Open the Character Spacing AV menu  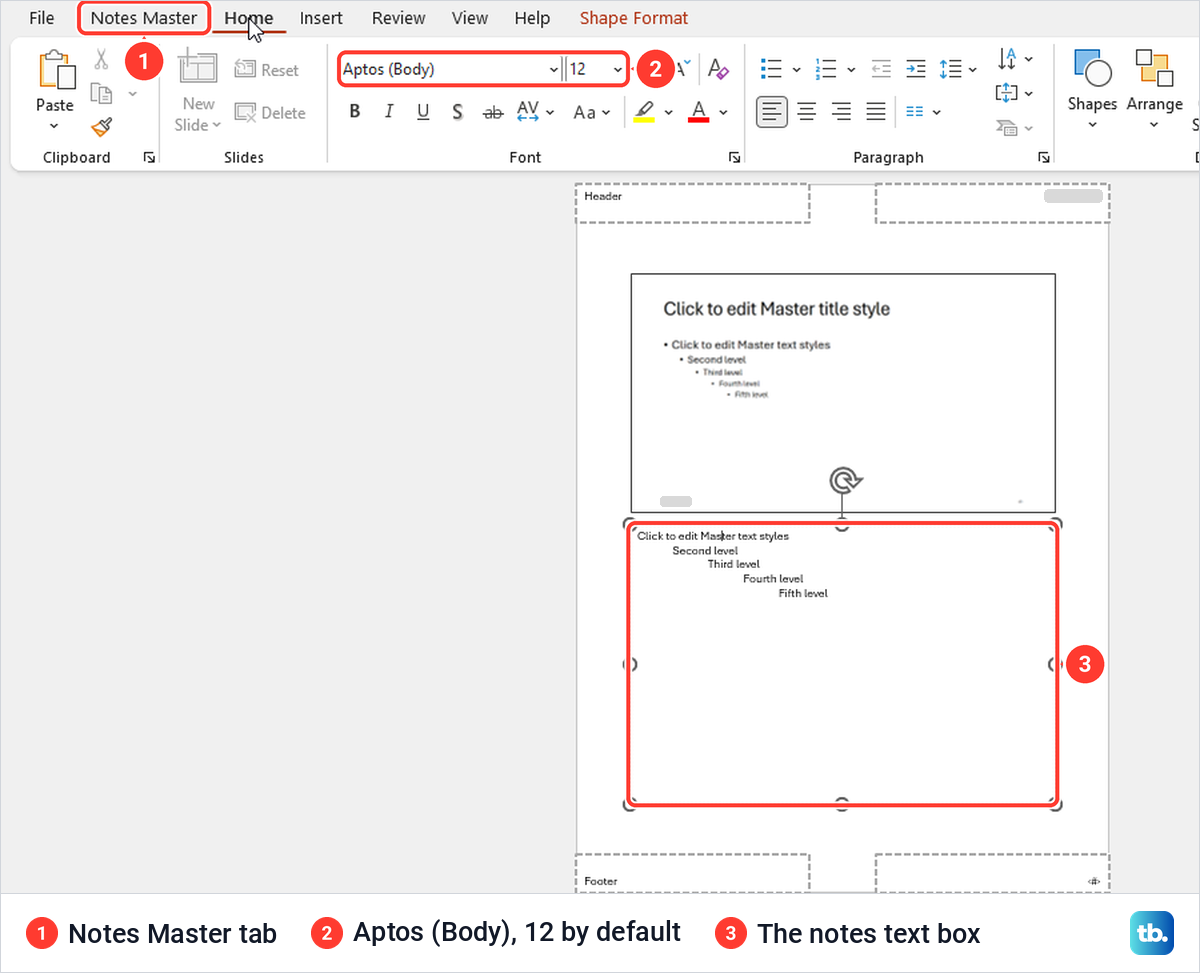click(536, 112)
